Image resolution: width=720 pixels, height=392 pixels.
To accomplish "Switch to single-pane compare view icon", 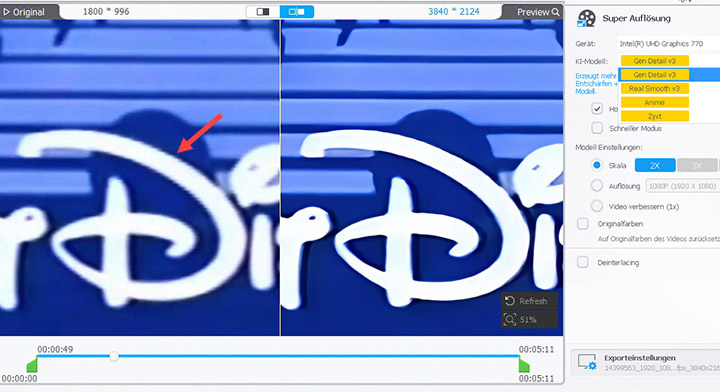I will pos(263,11).
